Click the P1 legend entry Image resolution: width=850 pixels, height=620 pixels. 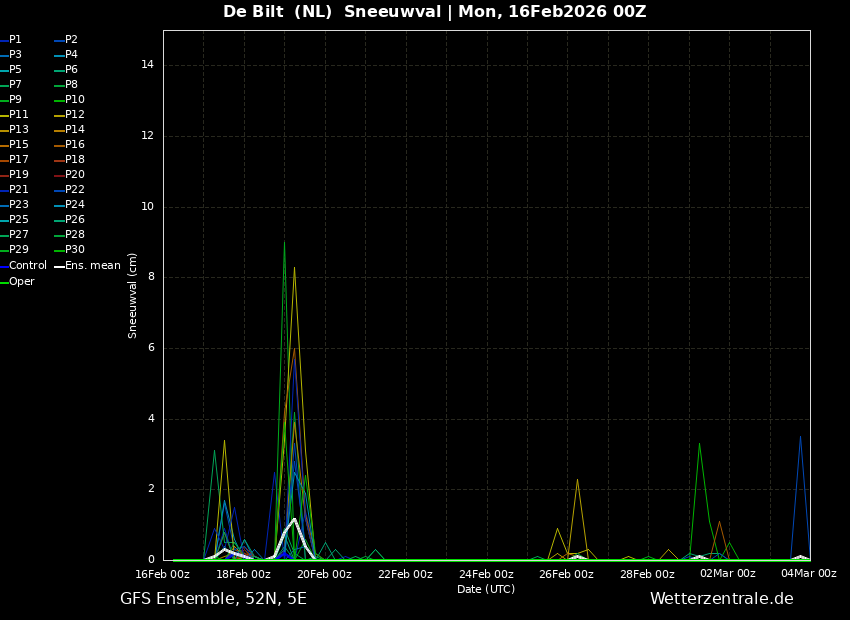(x=15, y=40)
